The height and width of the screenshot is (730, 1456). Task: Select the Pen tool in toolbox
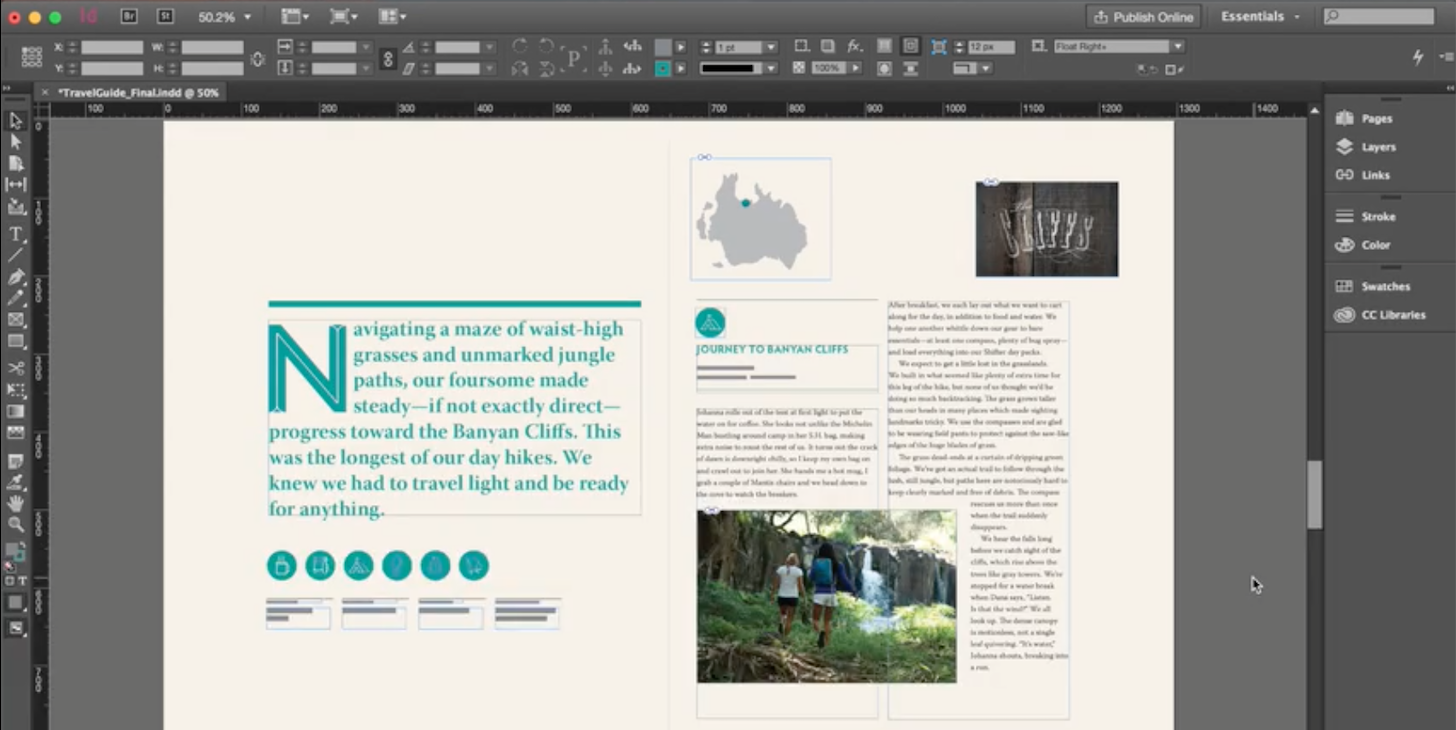pos(16,277)
